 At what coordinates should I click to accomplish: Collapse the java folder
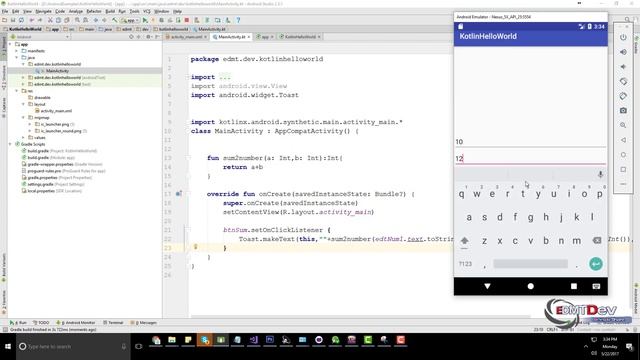coord(17,58)
